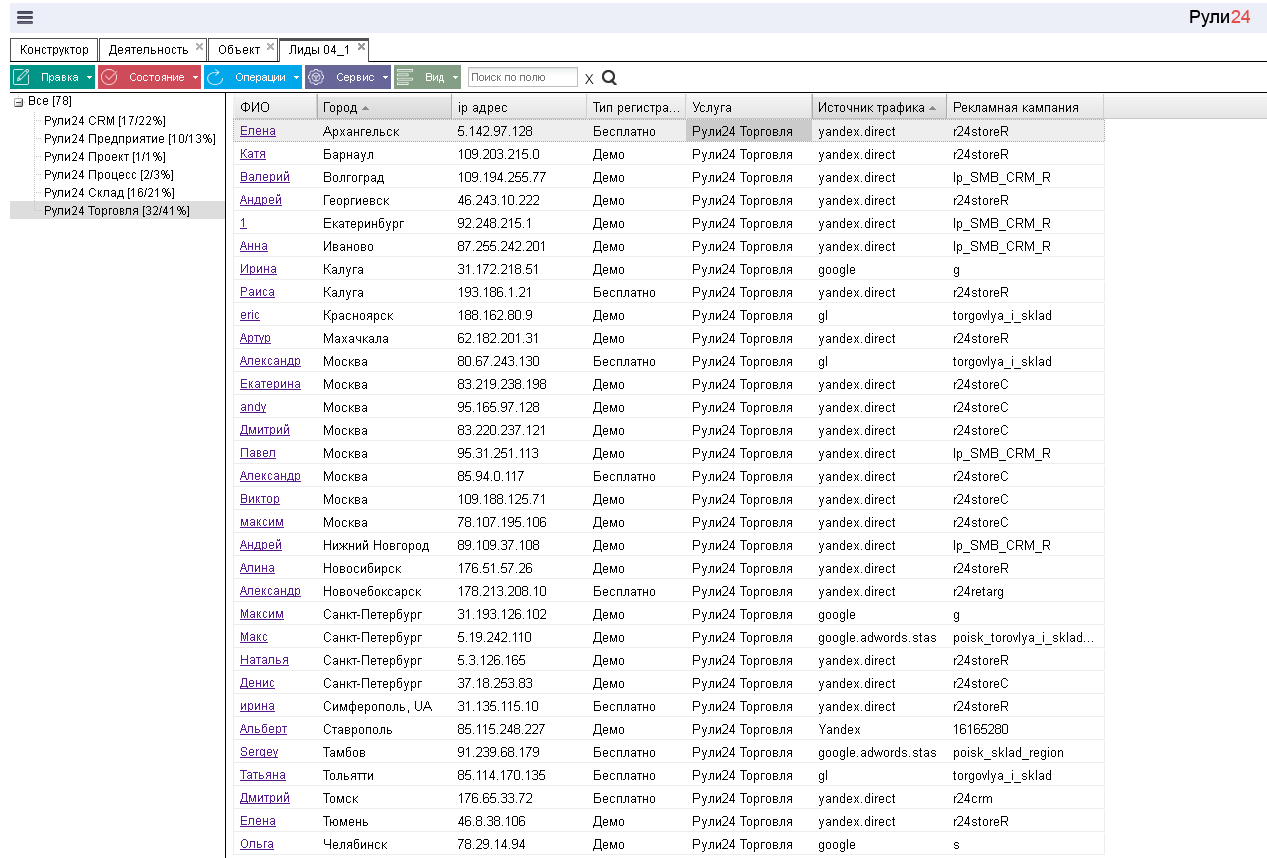Switch to the Объект tab

[x=239, y=50]
